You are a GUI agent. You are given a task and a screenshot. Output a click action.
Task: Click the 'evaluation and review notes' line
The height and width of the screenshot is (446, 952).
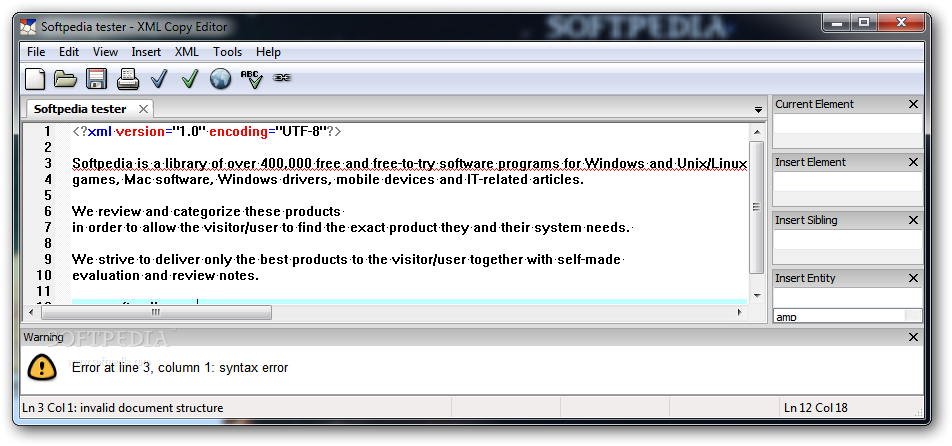[166, 275]
